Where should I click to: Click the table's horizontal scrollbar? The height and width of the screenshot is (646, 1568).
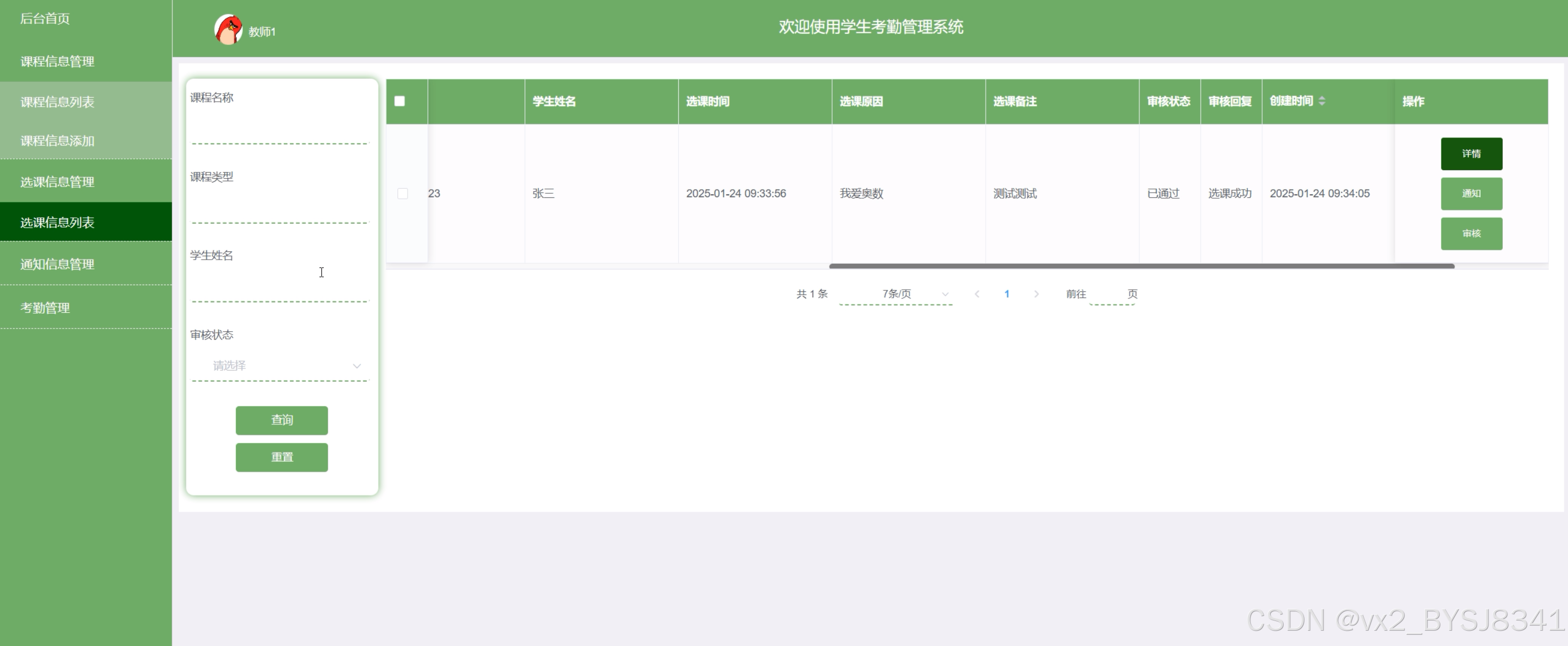point(1142,266)
